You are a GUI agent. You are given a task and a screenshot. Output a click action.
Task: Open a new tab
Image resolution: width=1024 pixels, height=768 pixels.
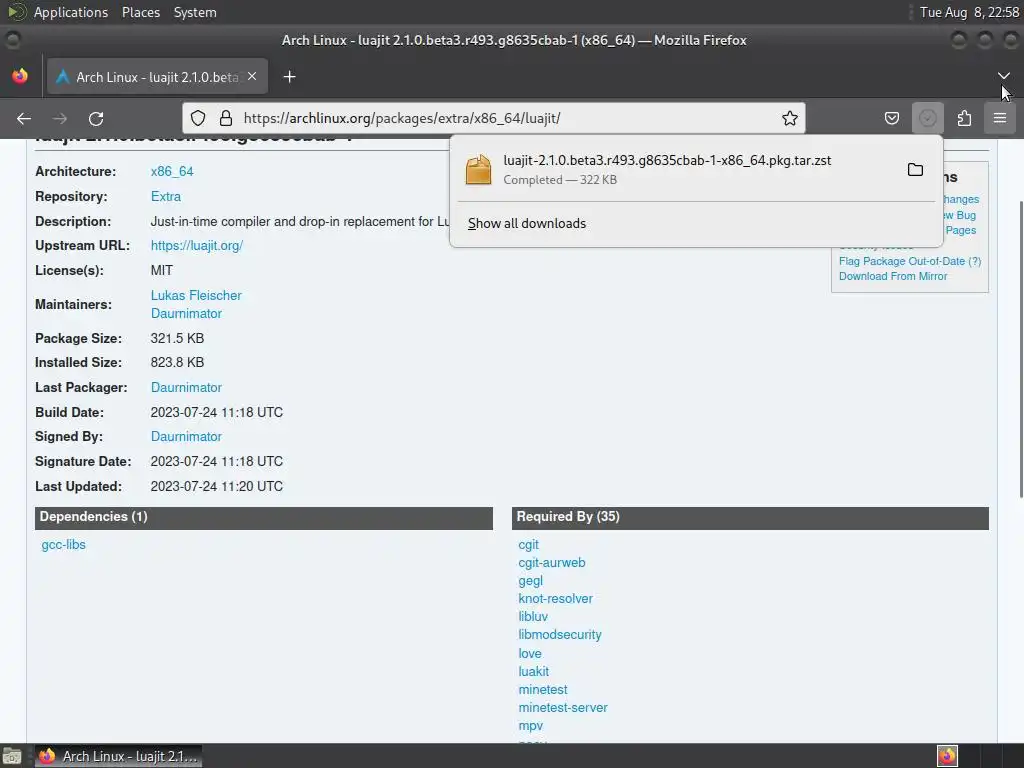click(x=289, y=77)
